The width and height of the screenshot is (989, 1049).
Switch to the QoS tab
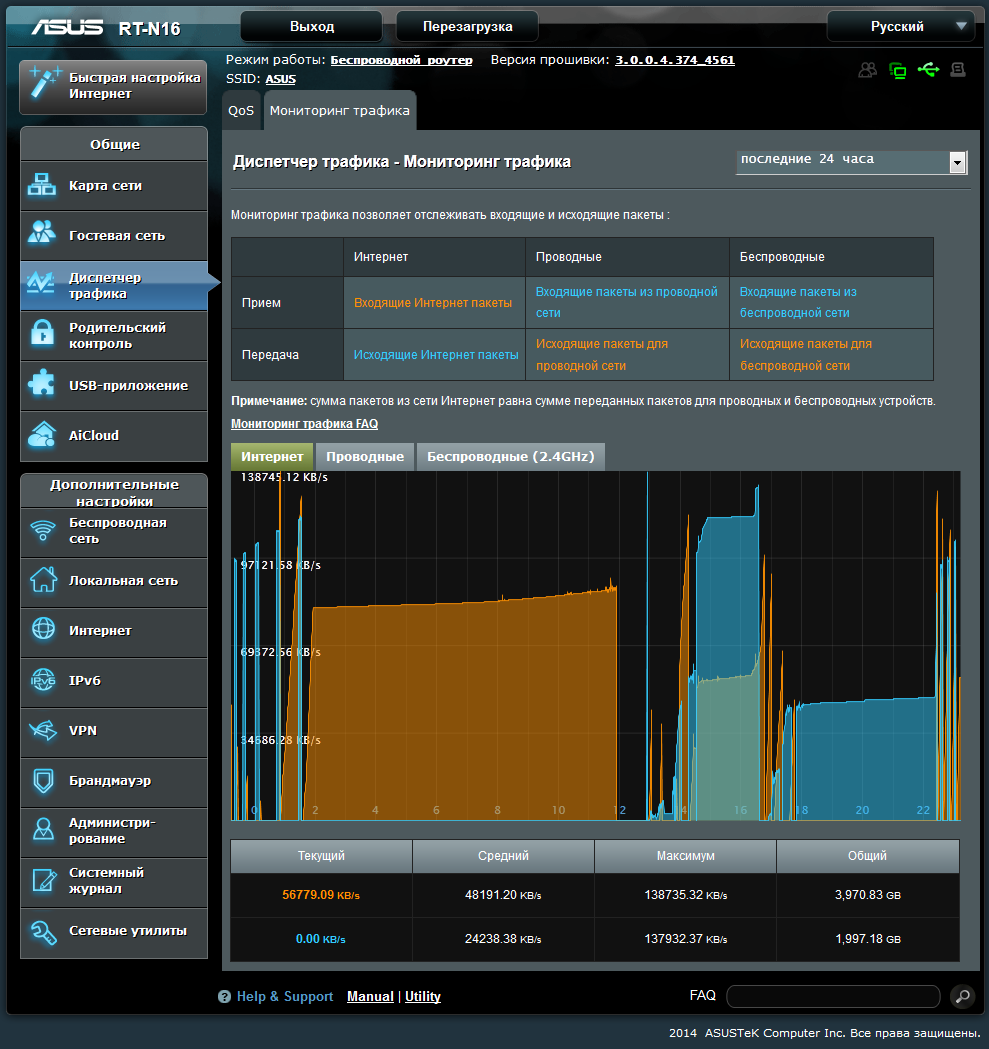pyautogui.click(x=241, y=111)
